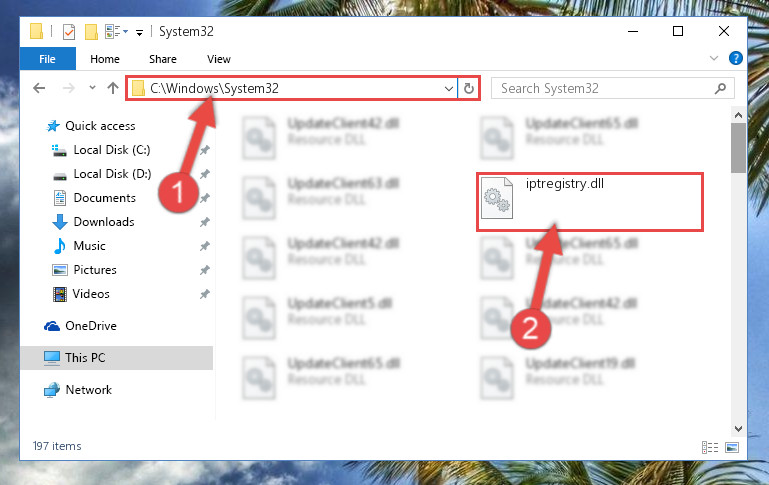Screen dimensions: 769x485
Task: Click the Back navigation arrow
Action: pyautogui.click(x=39, y=88)
